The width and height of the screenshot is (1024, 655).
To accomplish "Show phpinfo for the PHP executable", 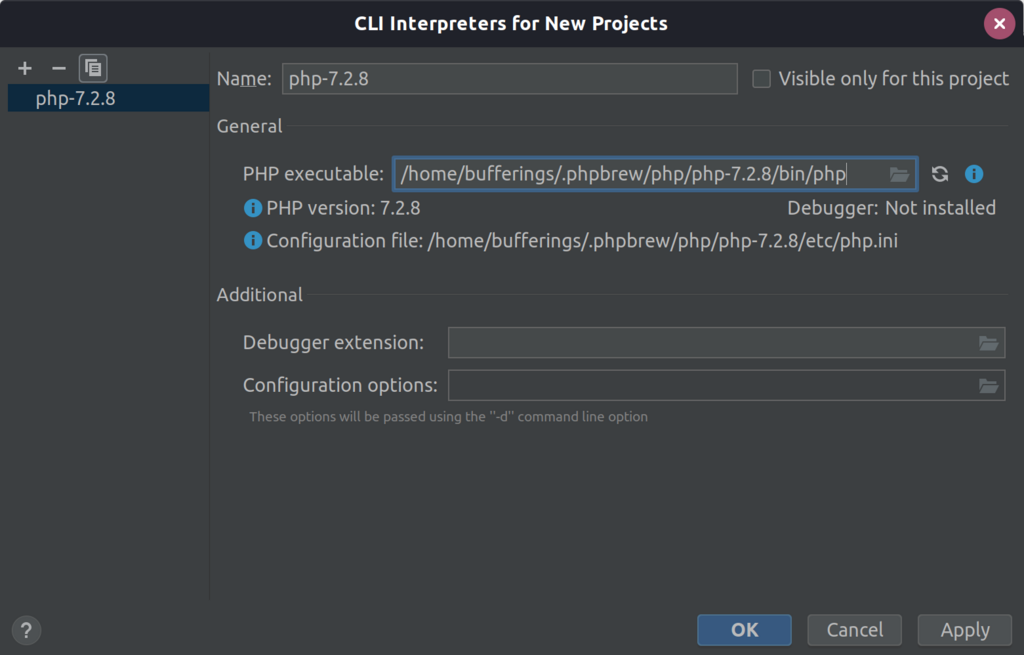I will click(974, 174).
